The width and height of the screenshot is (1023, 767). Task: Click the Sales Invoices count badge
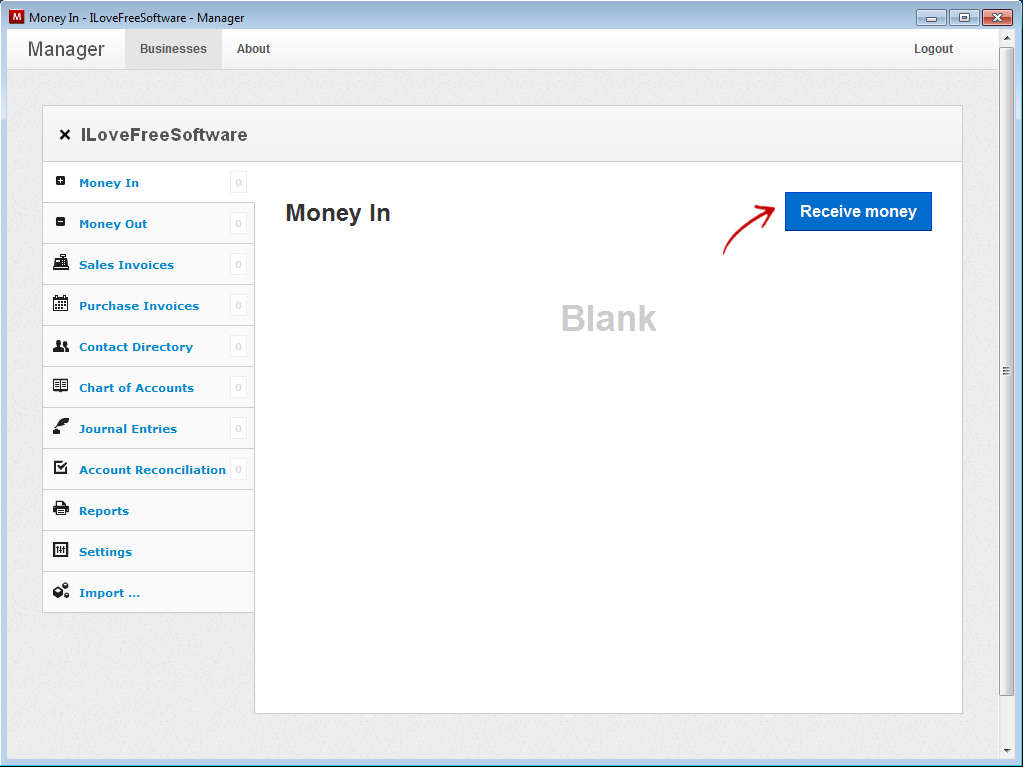238,265
